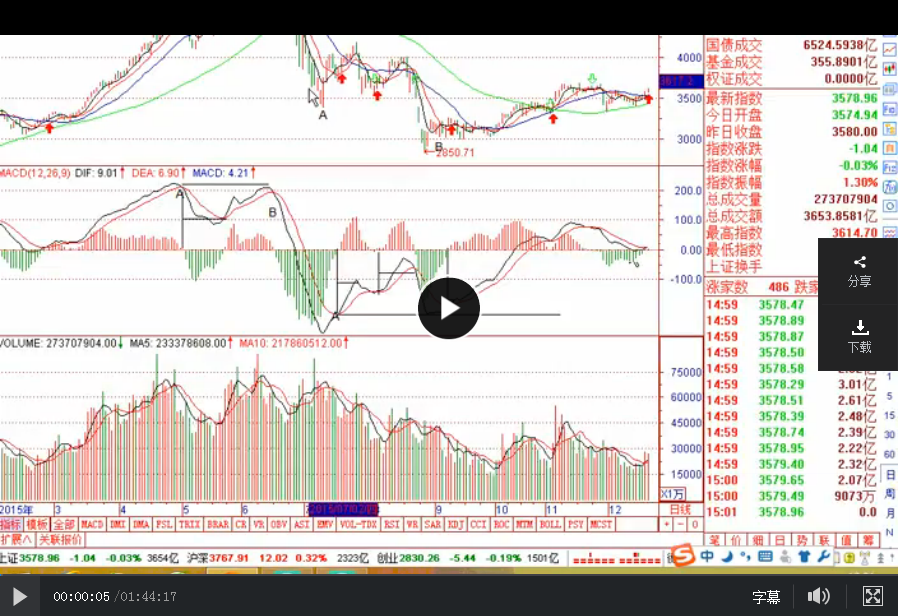Click the wavy lines icon in right sidebar
Viewport: 898px width, 616px height.
coord(889,231)
